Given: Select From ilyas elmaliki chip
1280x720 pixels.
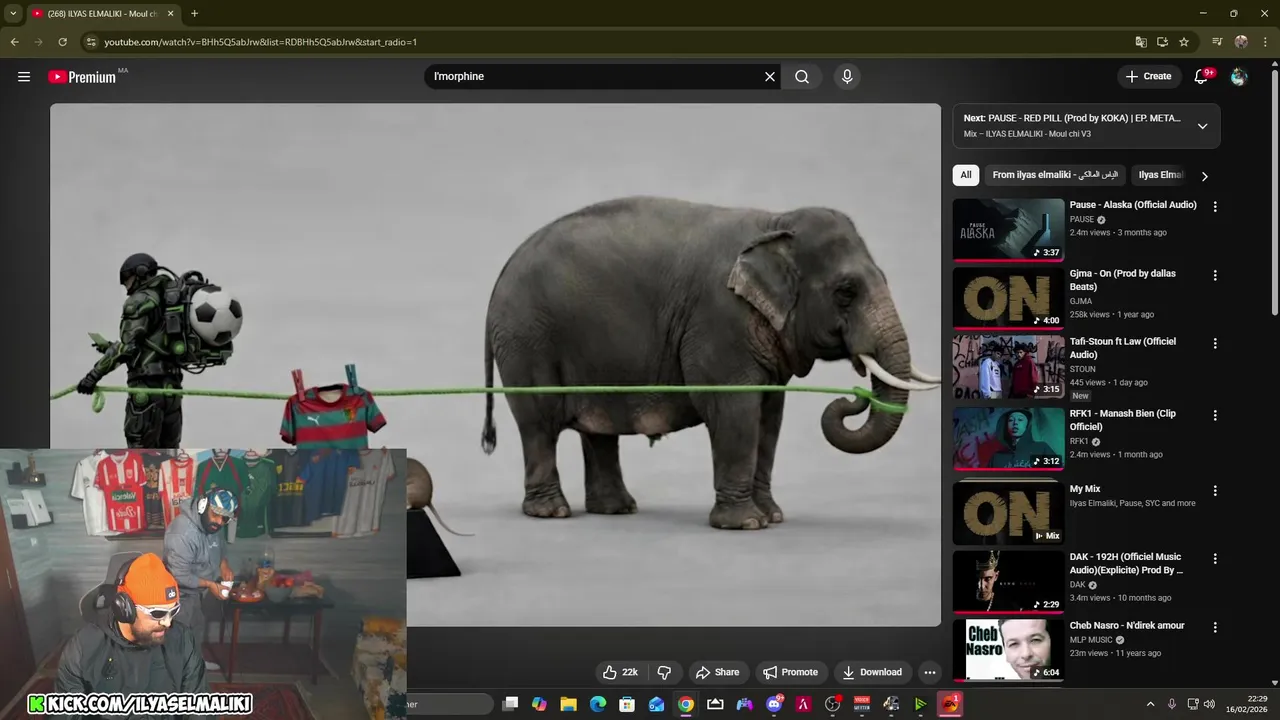Looking at the screenshot, I should click(1055, 175).
